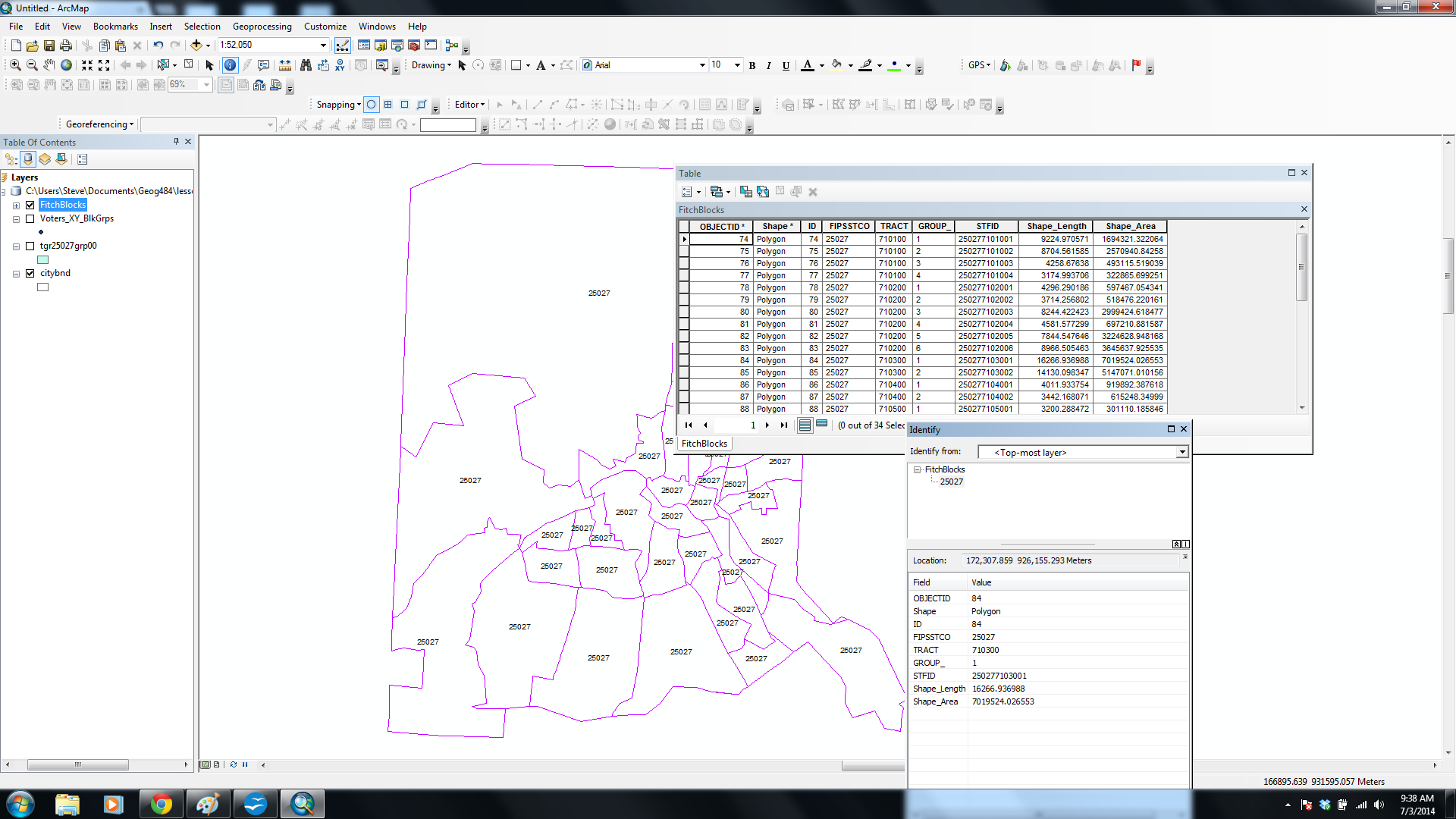Toggle Edge Snapping on Snapping toolbar
1456x819 pixels.
422,105
